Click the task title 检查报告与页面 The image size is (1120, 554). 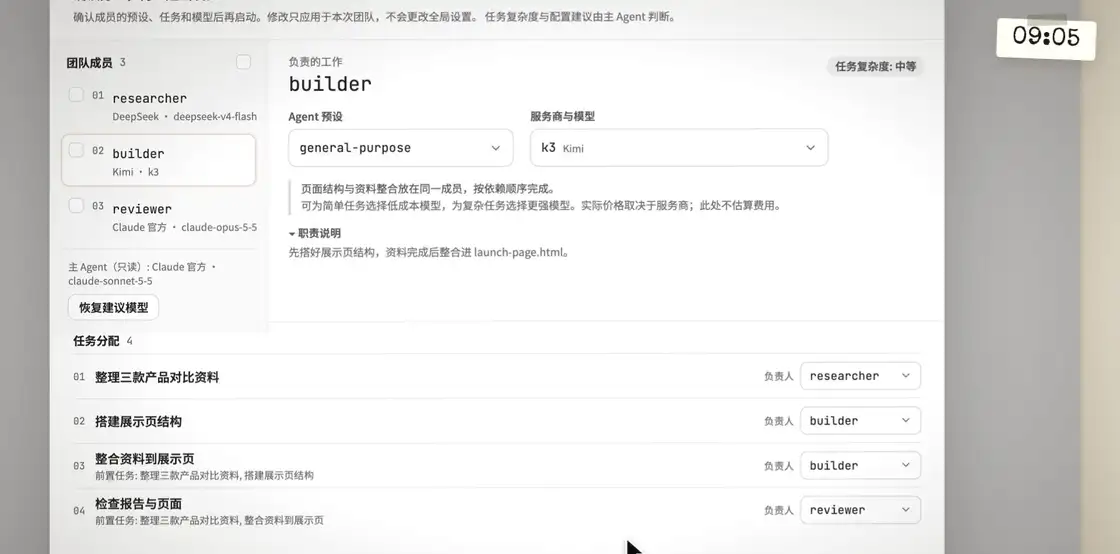pos(139,503)
